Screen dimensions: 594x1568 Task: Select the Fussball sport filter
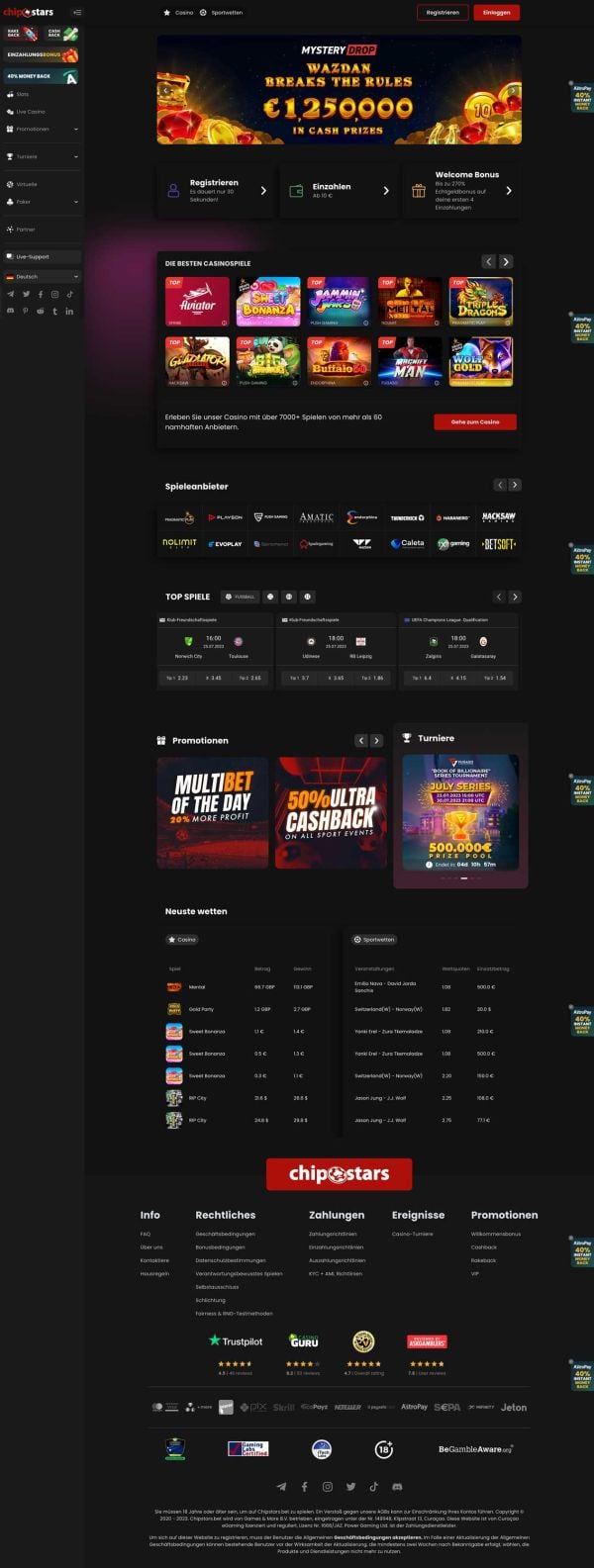point(241,597)
